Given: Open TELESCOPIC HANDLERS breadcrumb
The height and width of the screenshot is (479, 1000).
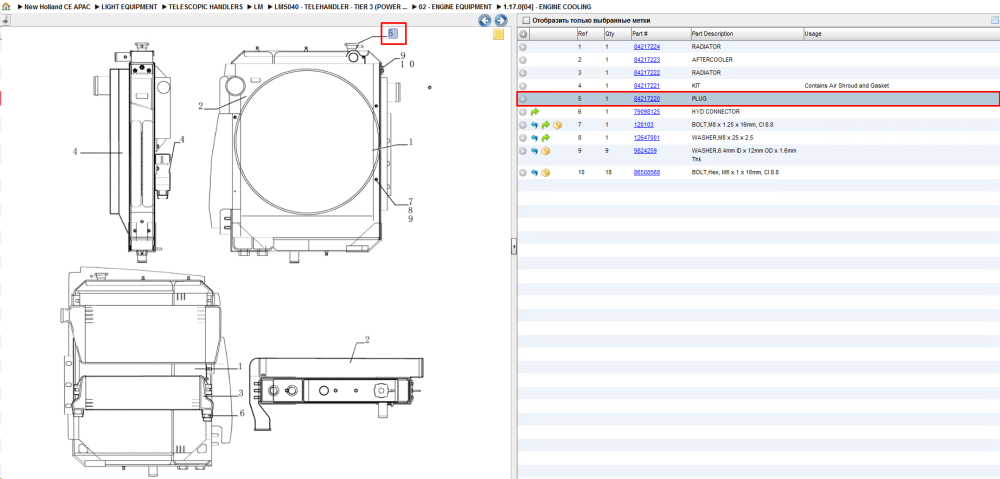Looking at the screenshot, I should tap(205, 6).
